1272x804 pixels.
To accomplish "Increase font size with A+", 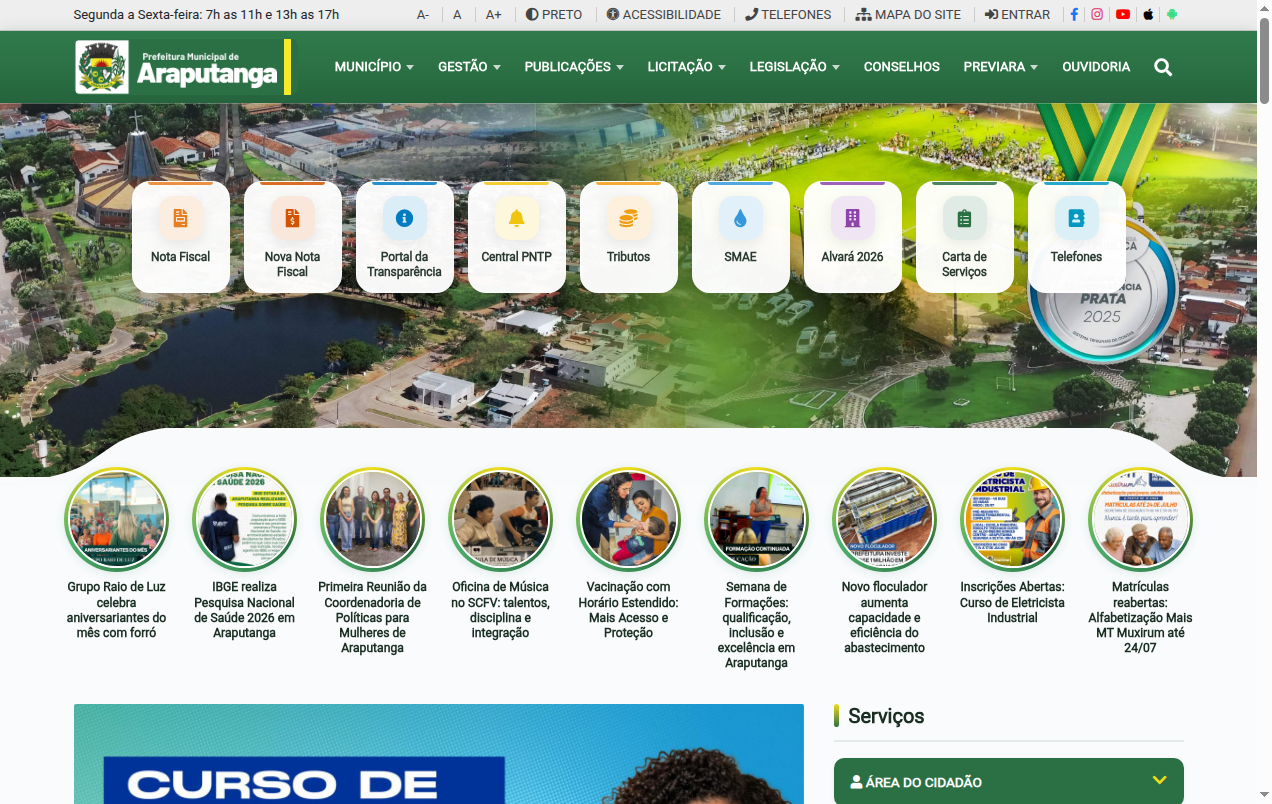I will (x=494, y=15).
